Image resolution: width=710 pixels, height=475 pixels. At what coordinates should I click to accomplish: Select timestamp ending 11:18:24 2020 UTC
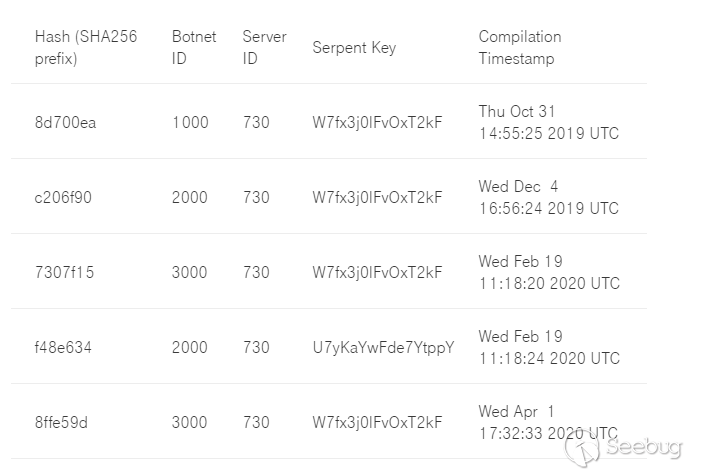(x=548, y=347)
